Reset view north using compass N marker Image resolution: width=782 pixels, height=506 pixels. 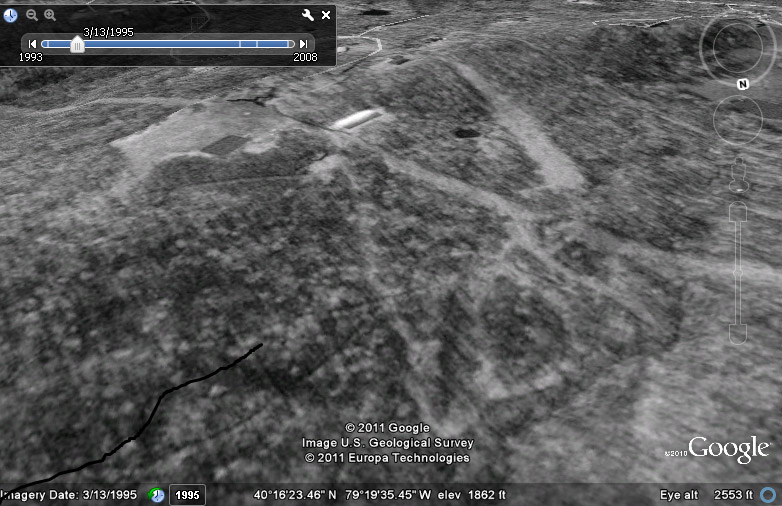[x=743, y=84]
